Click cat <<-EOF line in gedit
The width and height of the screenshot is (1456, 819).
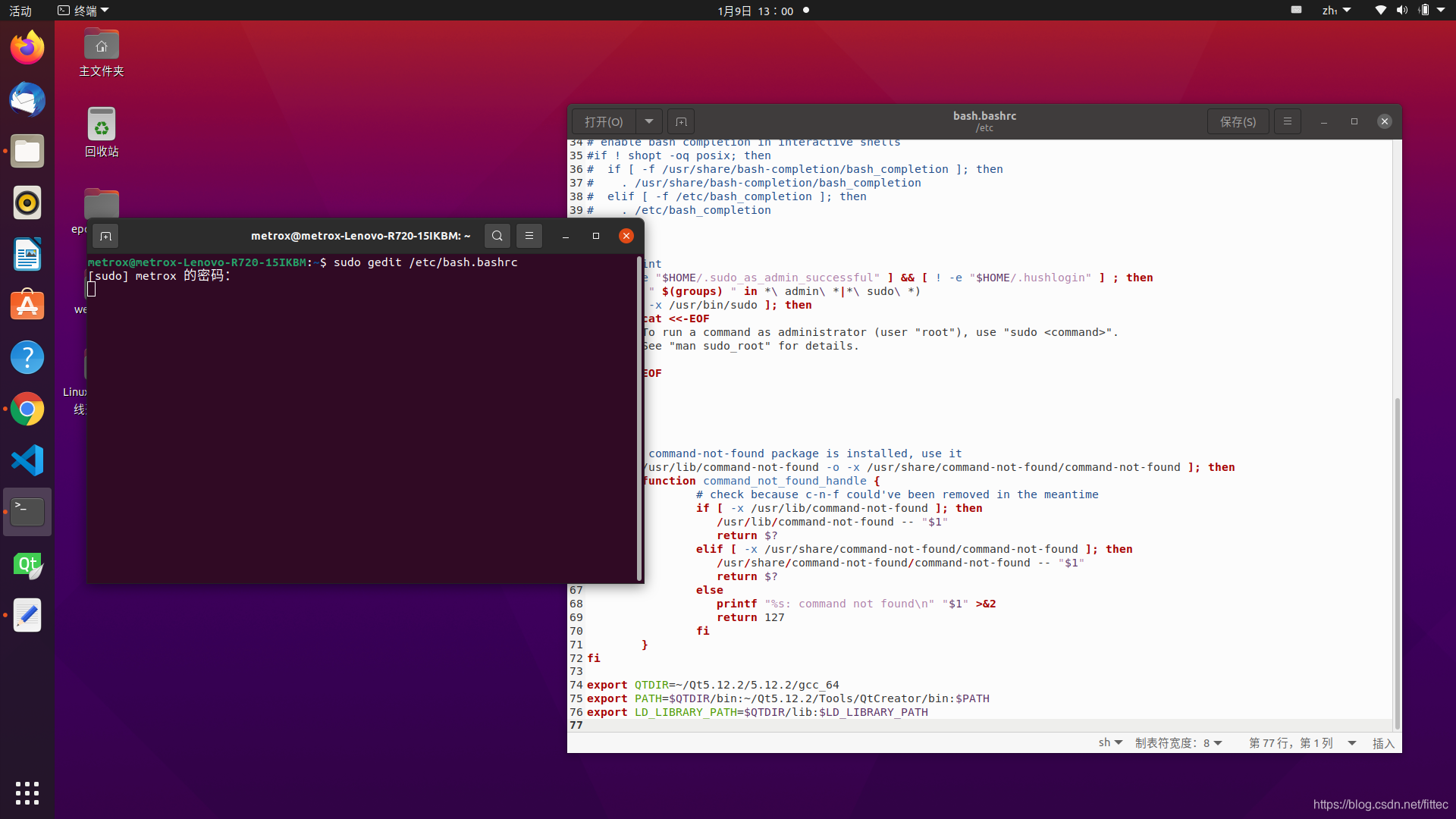click(x=676, y=318)
